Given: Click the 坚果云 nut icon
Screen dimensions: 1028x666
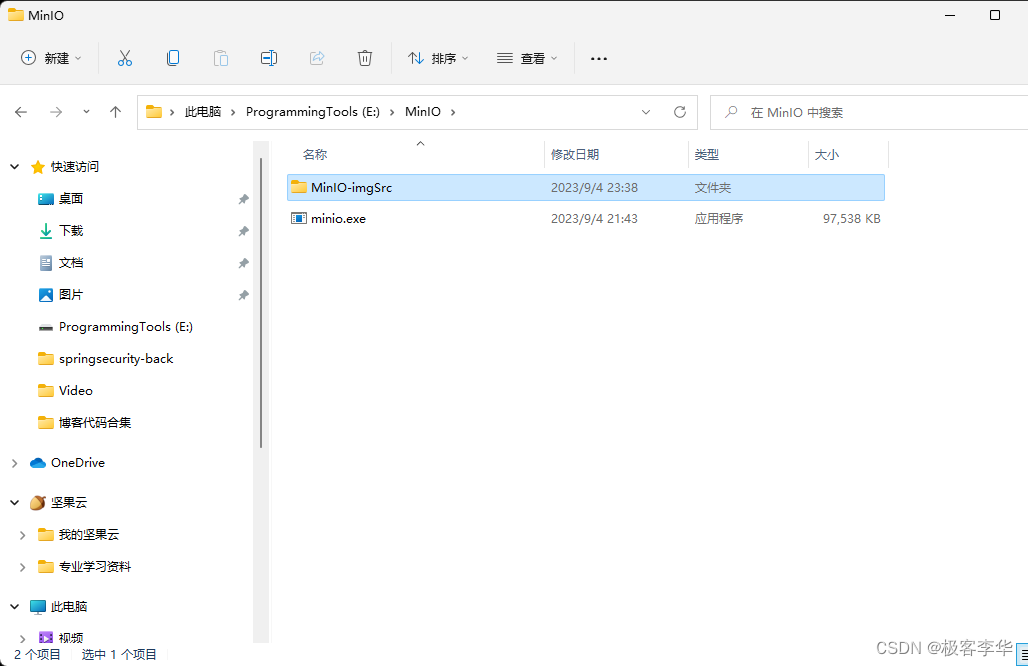Looking at the screenshot, I should tap(38, 503).
